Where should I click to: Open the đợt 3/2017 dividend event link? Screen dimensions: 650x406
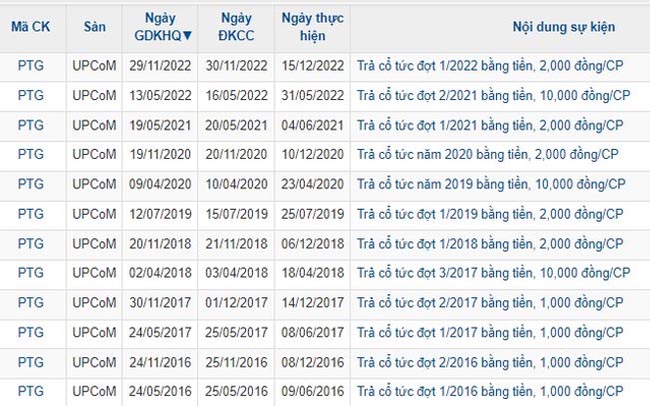(x=493, y=273)
